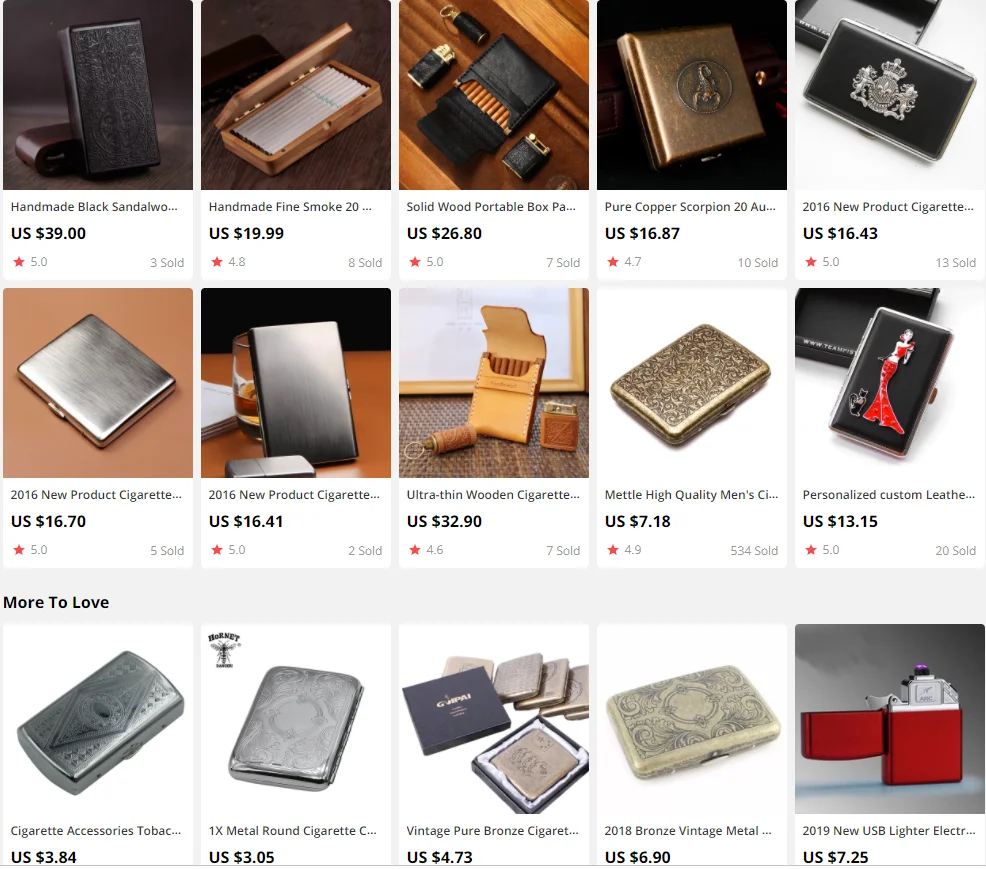This screenshot has width=986, height=869.
Task: Open the red USB lighter product image
Action: click(890, 719)
